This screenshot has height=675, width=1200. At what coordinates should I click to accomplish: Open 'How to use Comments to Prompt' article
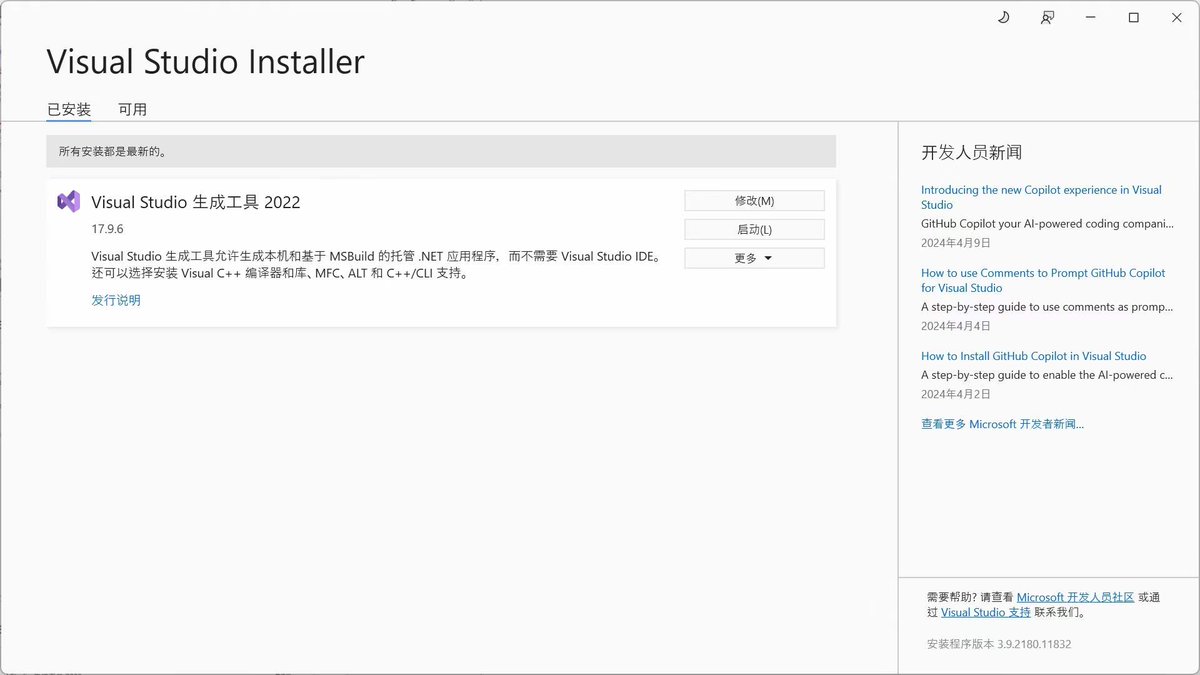click(x=1043, y=280)
